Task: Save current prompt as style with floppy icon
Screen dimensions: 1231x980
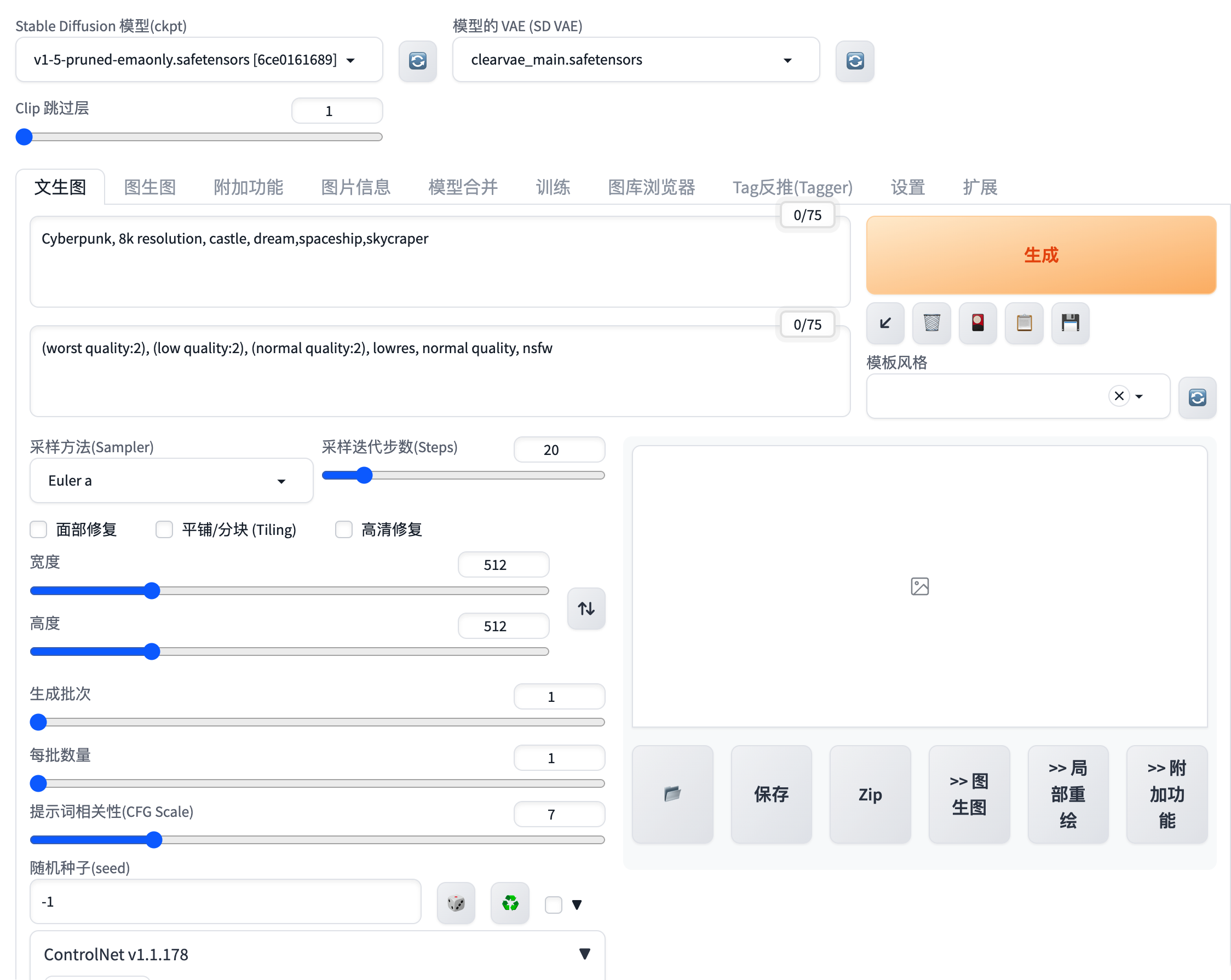Action: click(1069, 323)
